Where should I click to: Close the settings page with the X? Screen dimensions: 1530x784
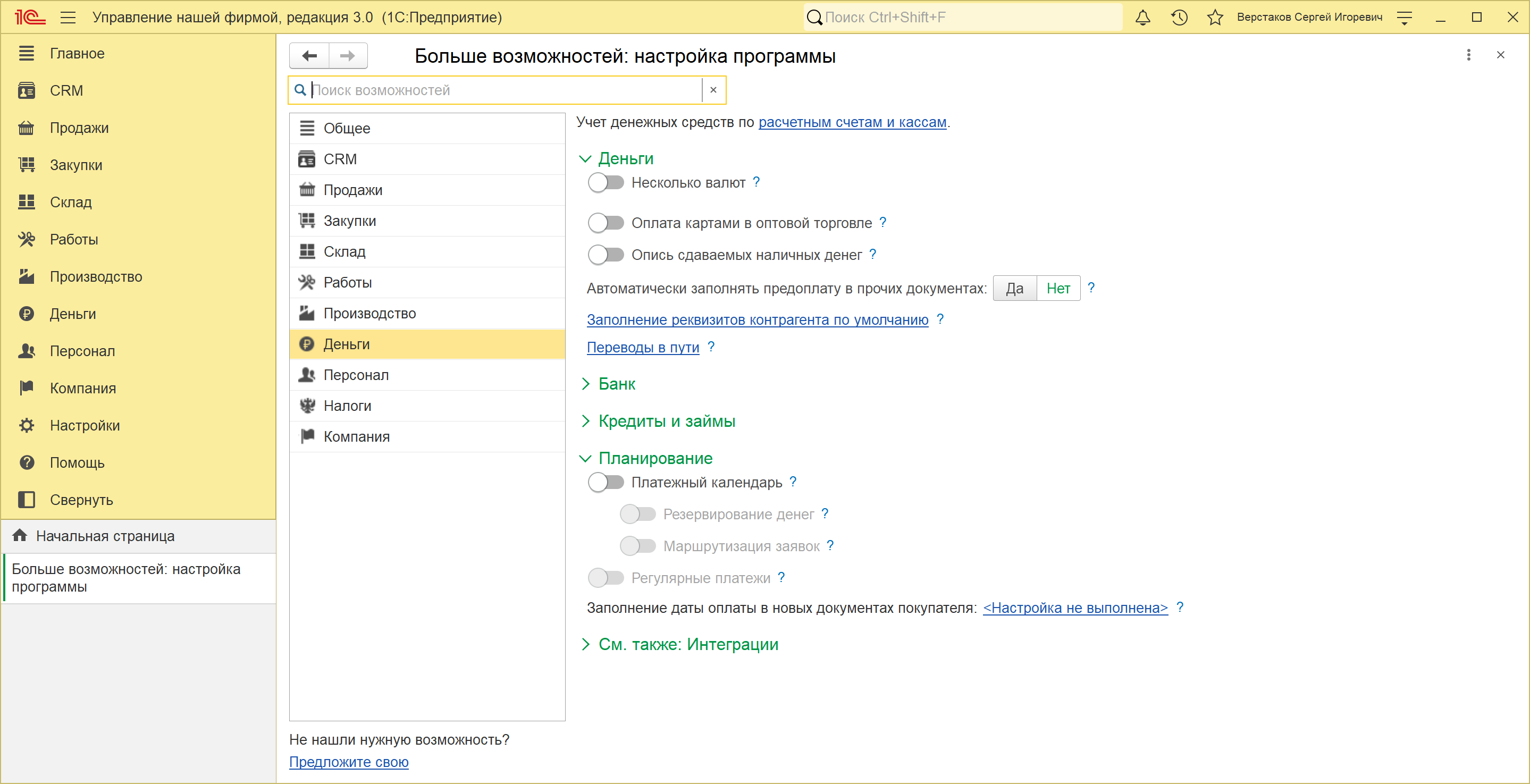point(1501,55)
